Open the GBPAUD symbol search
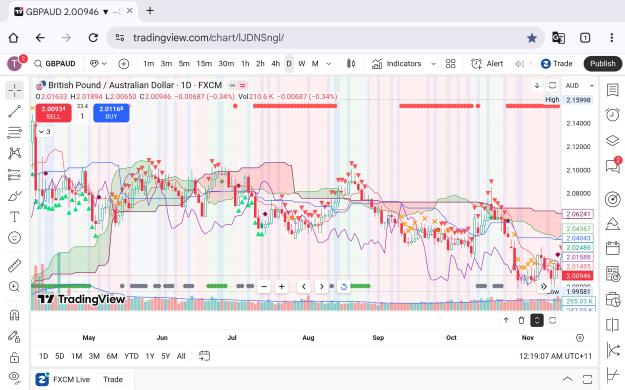 pos(55,63)
